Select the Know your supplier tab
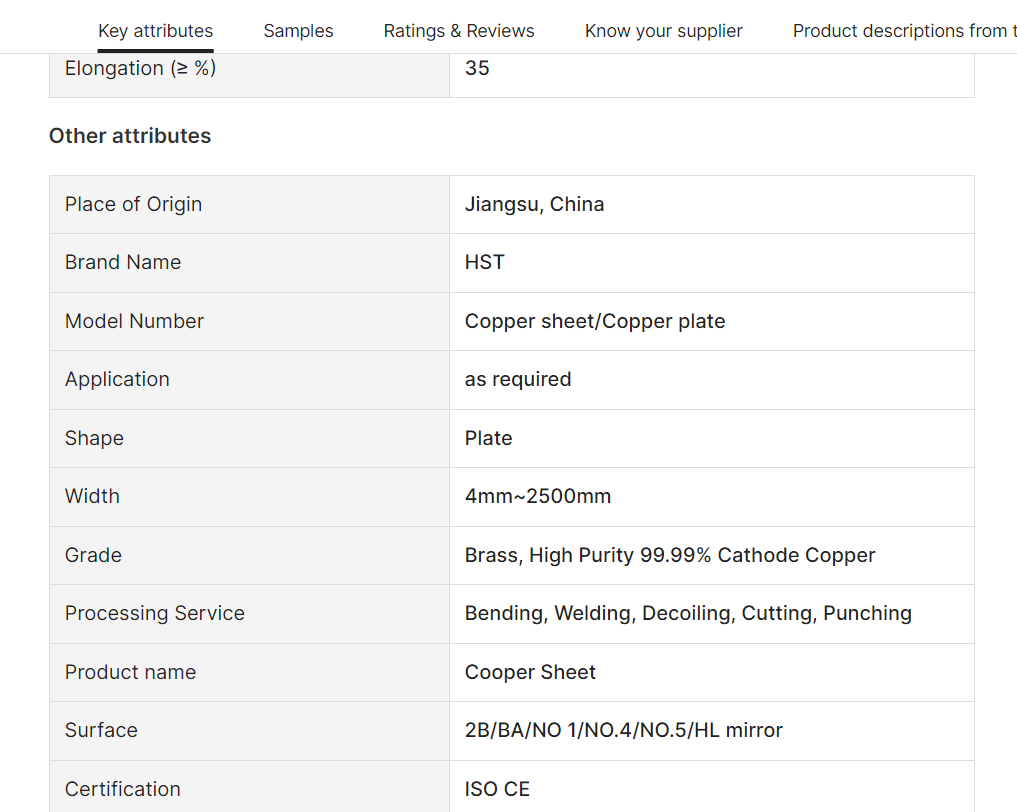 663,31
